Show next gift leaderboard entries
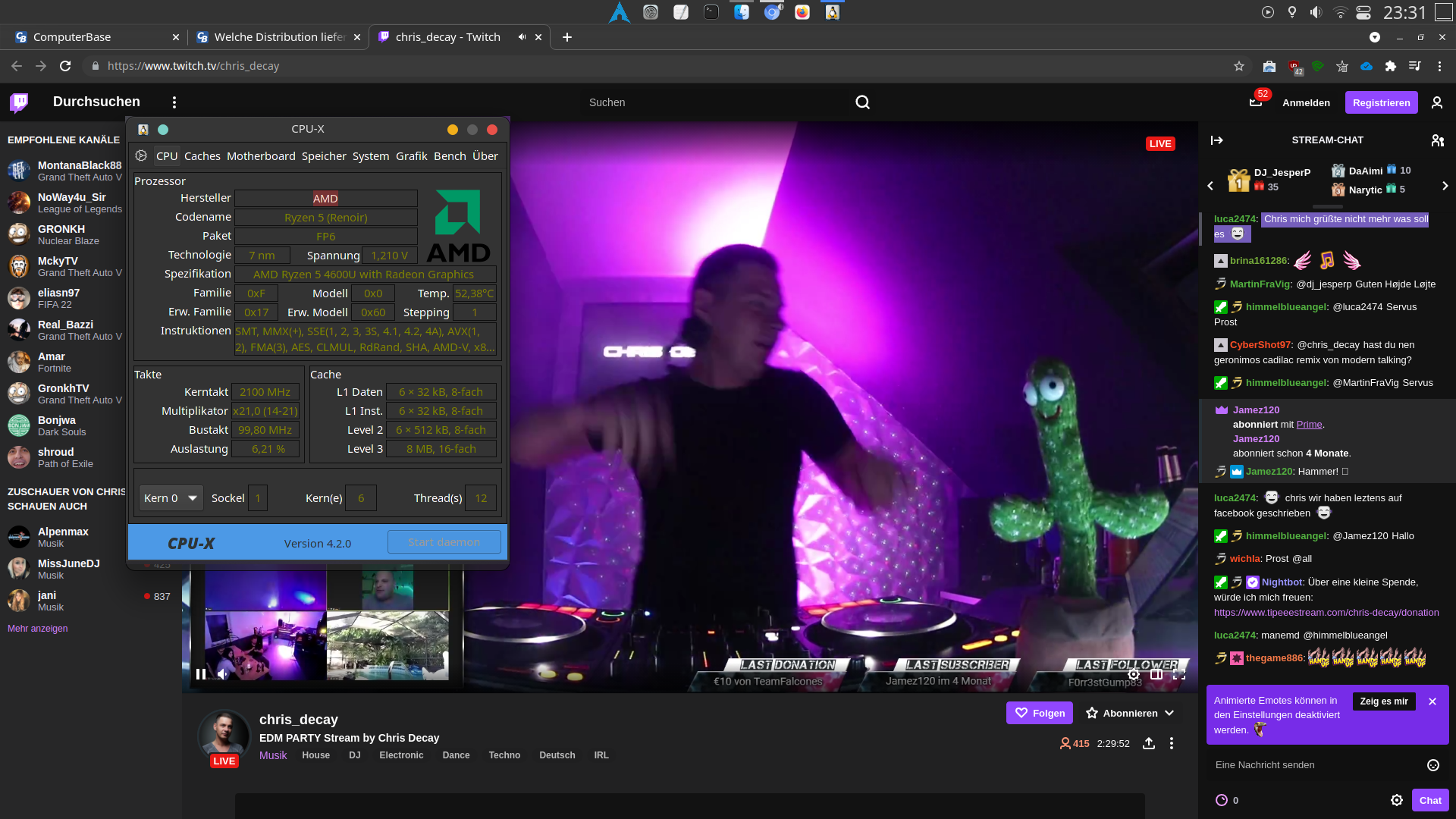 tap(1445, 186)
